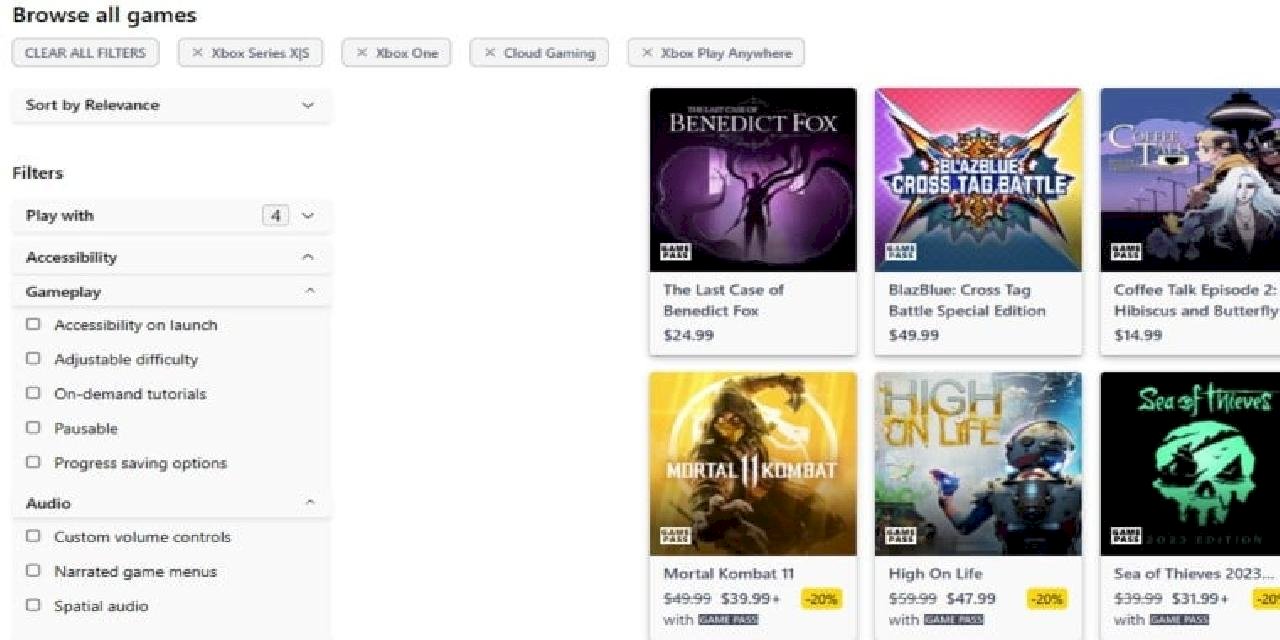Remove the Cloud Gaming filter chip
The width and height of the screenshot is (1280, 640).
pos(489,52)
